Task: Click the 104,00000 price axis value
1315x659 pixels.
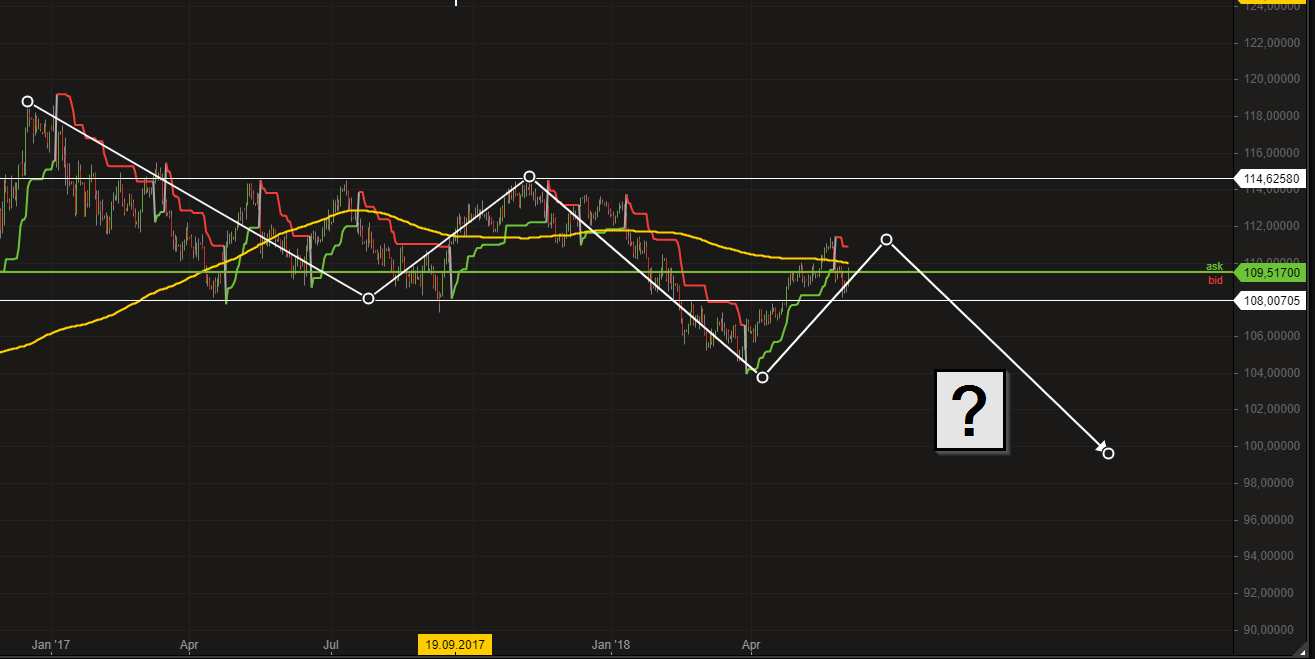Action: tap(1273, 373)
